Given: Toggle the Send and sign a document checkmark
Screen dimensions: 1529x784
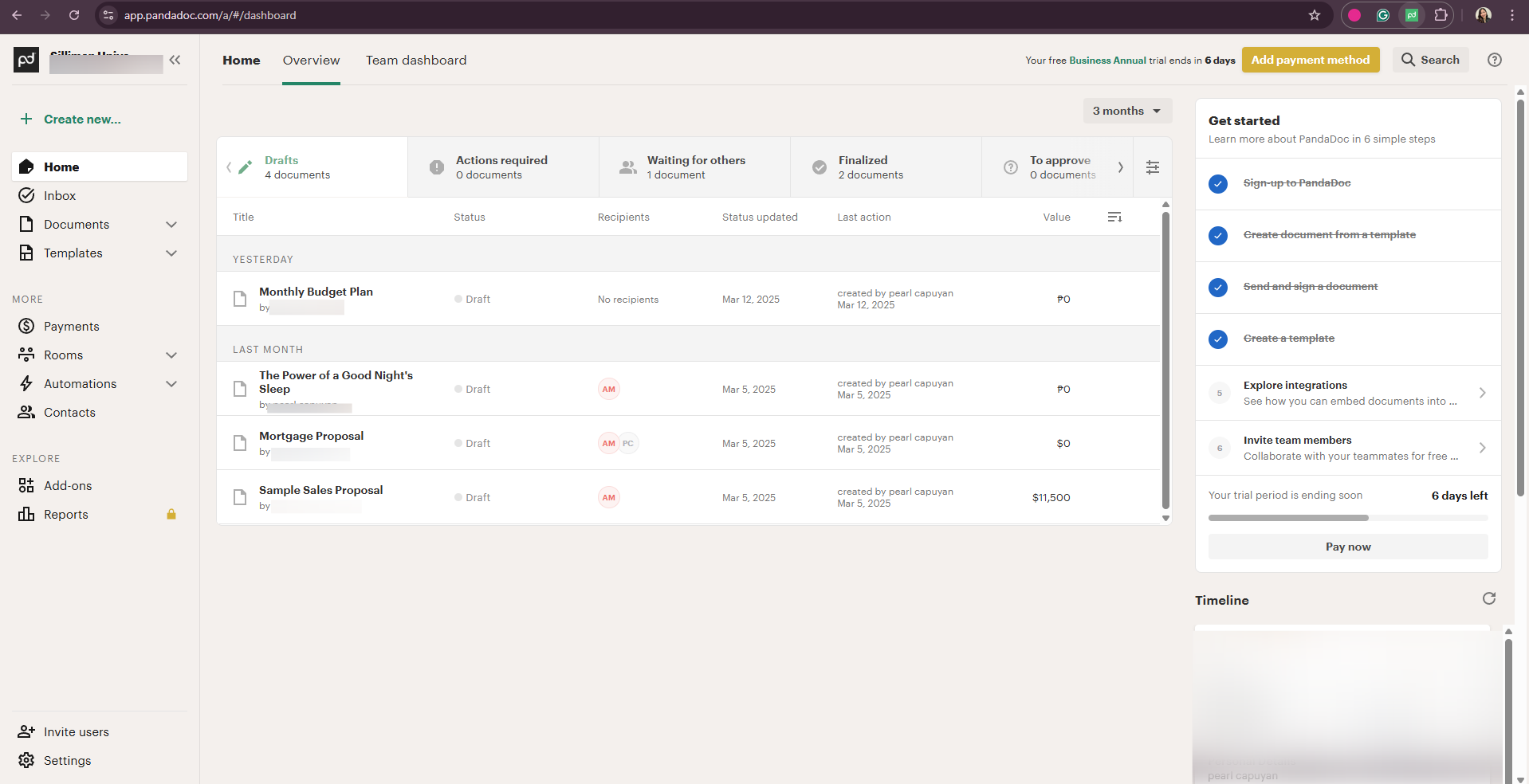Looking at the screenshot, I should coord(1217,288).
